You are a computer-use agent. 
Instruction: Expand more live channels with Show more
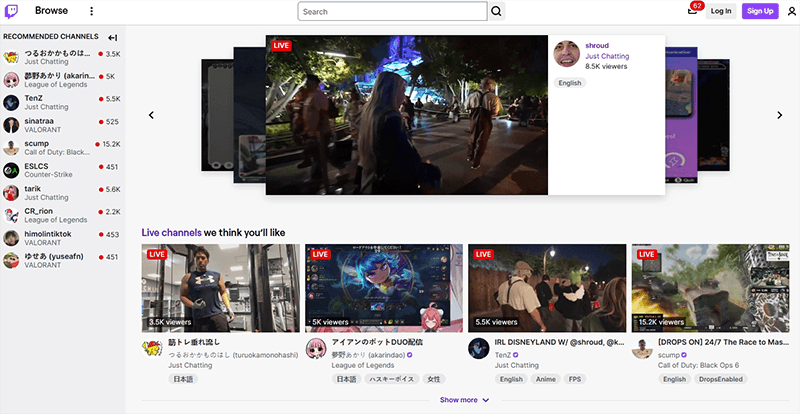[464, 400]
